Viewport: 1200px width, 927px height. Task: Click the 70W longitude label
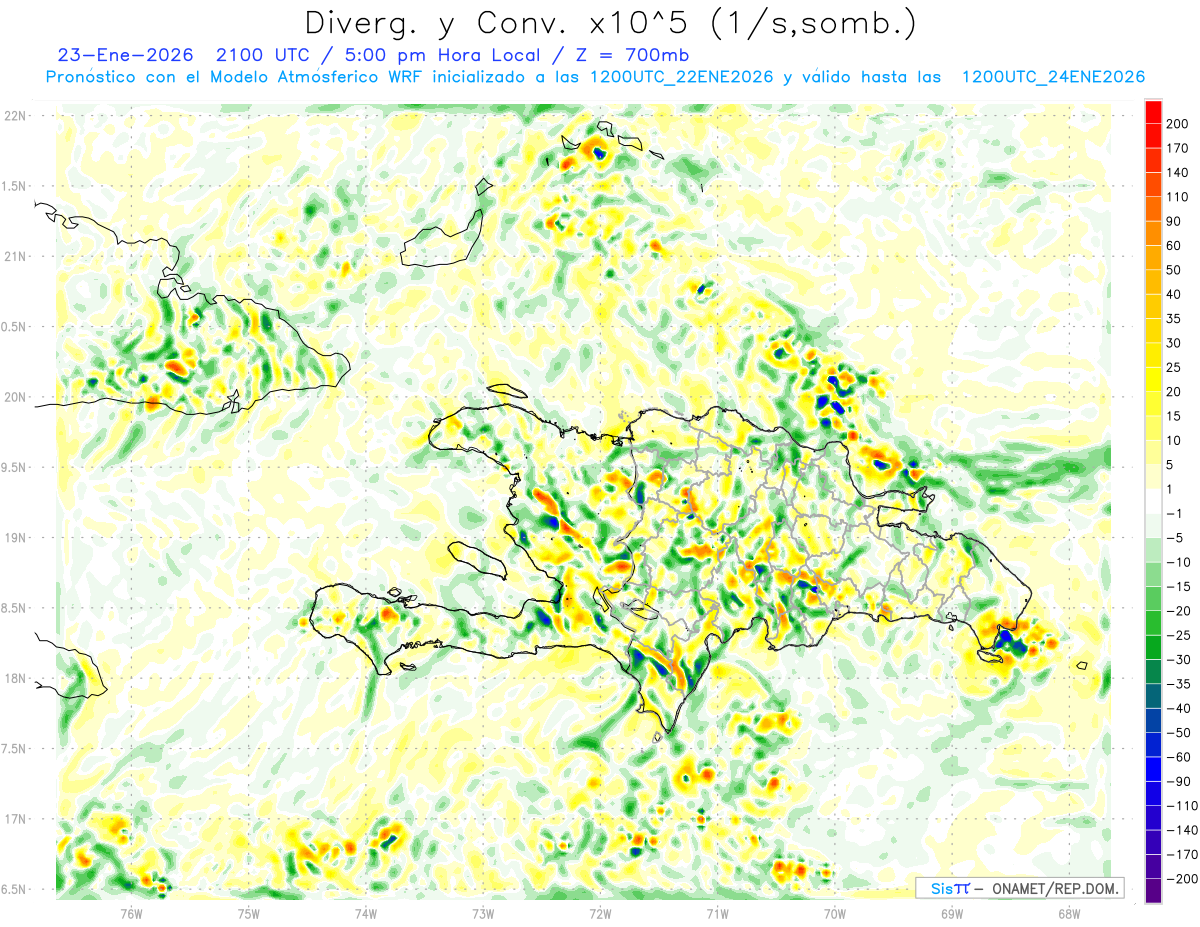834,912
